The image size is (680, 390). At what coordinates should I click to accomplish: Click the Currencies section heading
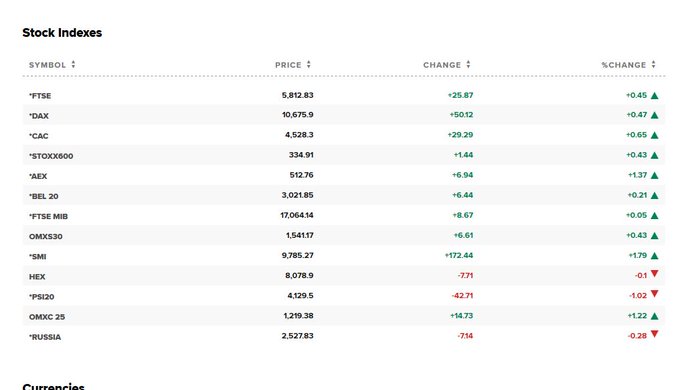point(53,386)
